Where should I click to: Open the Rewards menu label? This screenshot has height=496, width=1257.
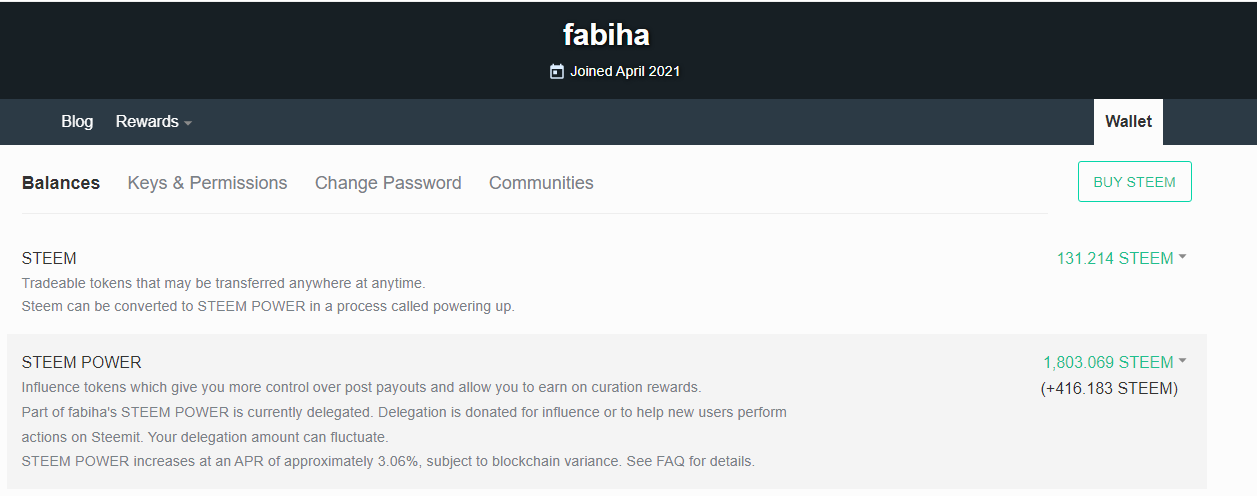(x=147, y=121)
